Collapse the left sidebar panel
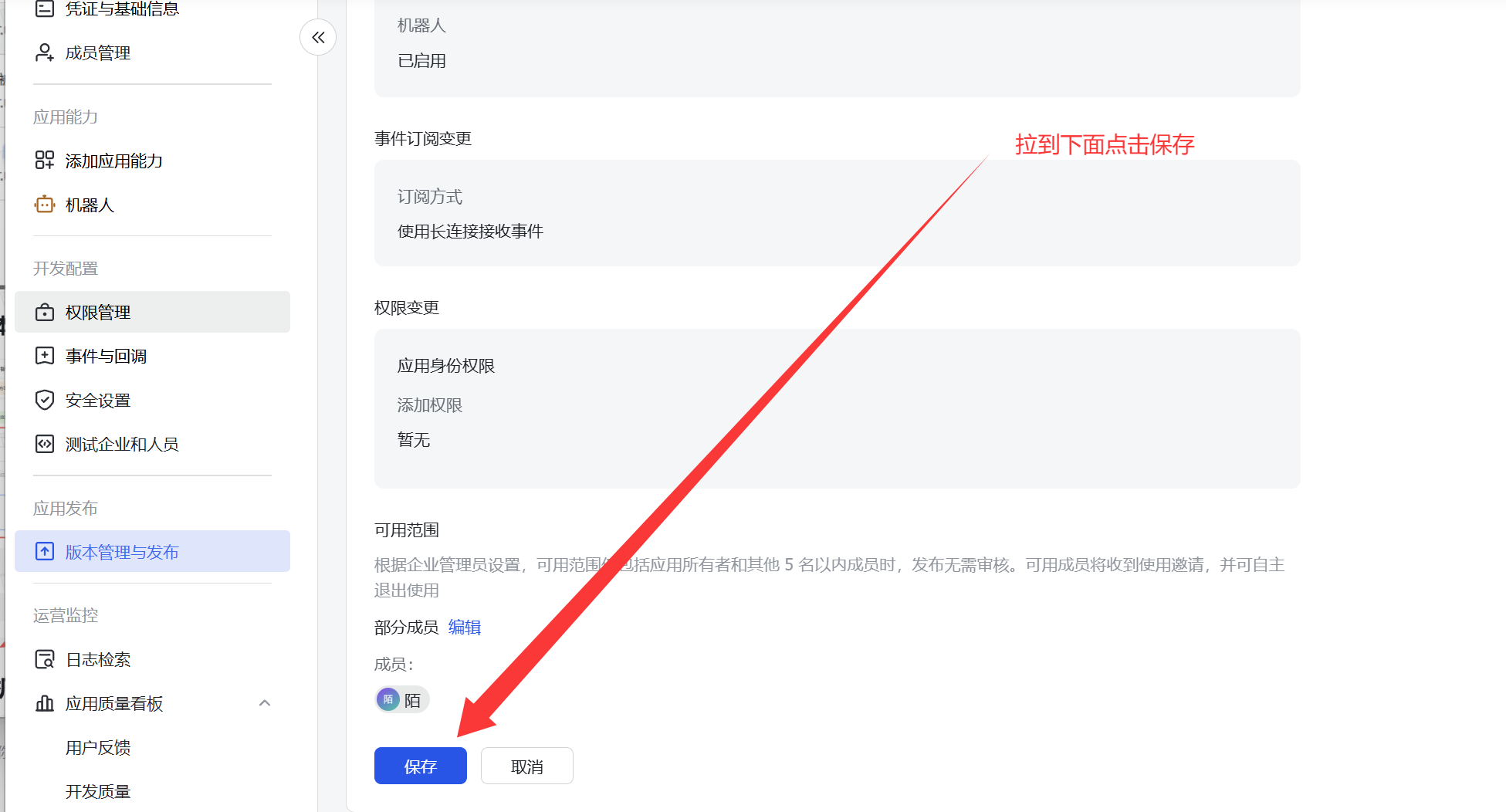This screenshot has width=1506, height=812. pyautogui.click(x=318, y=37)
